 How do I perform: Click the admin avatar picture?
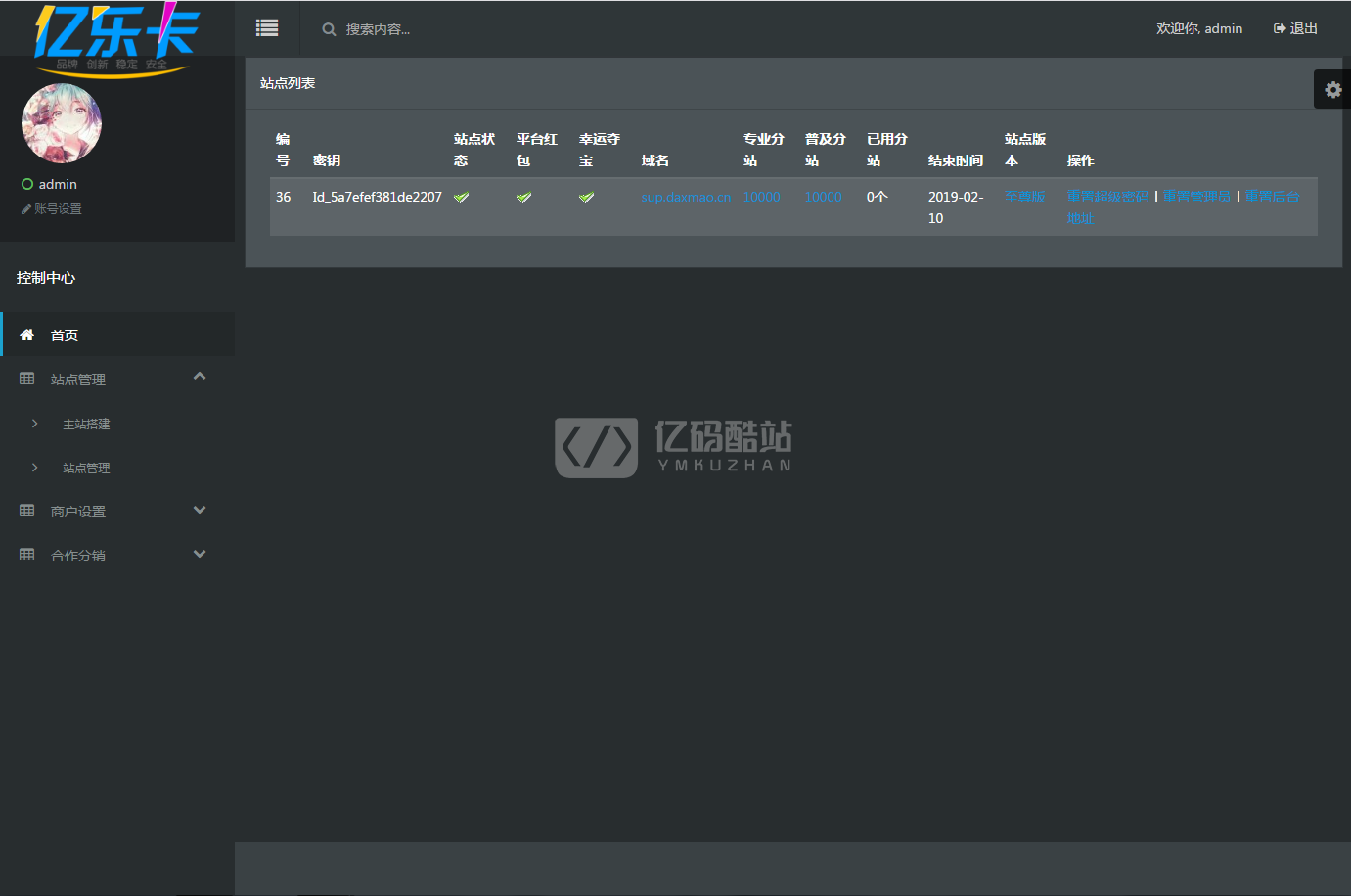(x=62, y=123)
